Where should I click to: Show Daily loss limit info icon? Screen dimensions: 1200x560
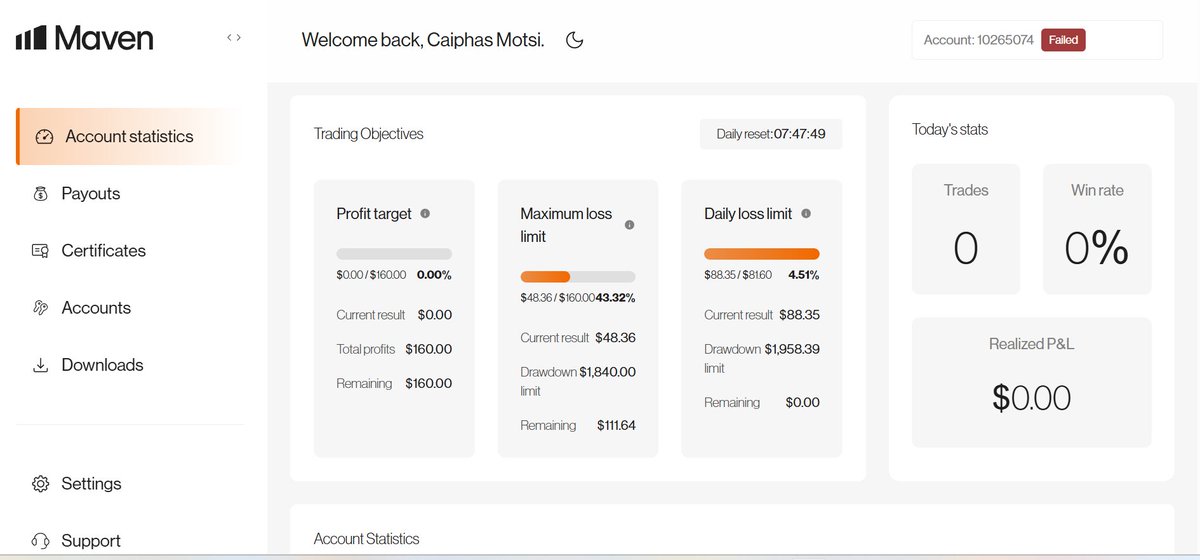pos(806,213)
